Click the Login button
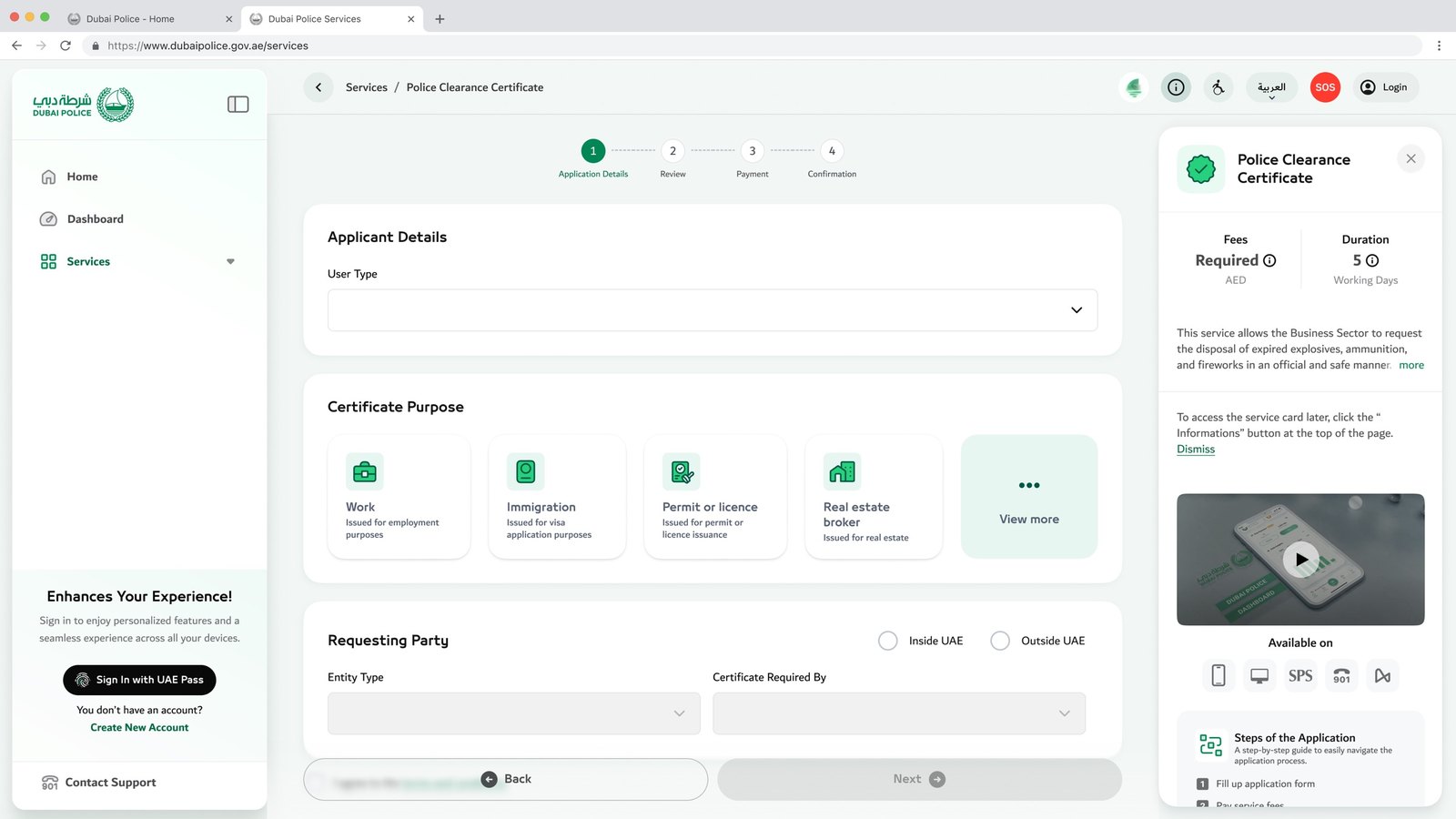The image size is (1456, 819). [1384, 87]
